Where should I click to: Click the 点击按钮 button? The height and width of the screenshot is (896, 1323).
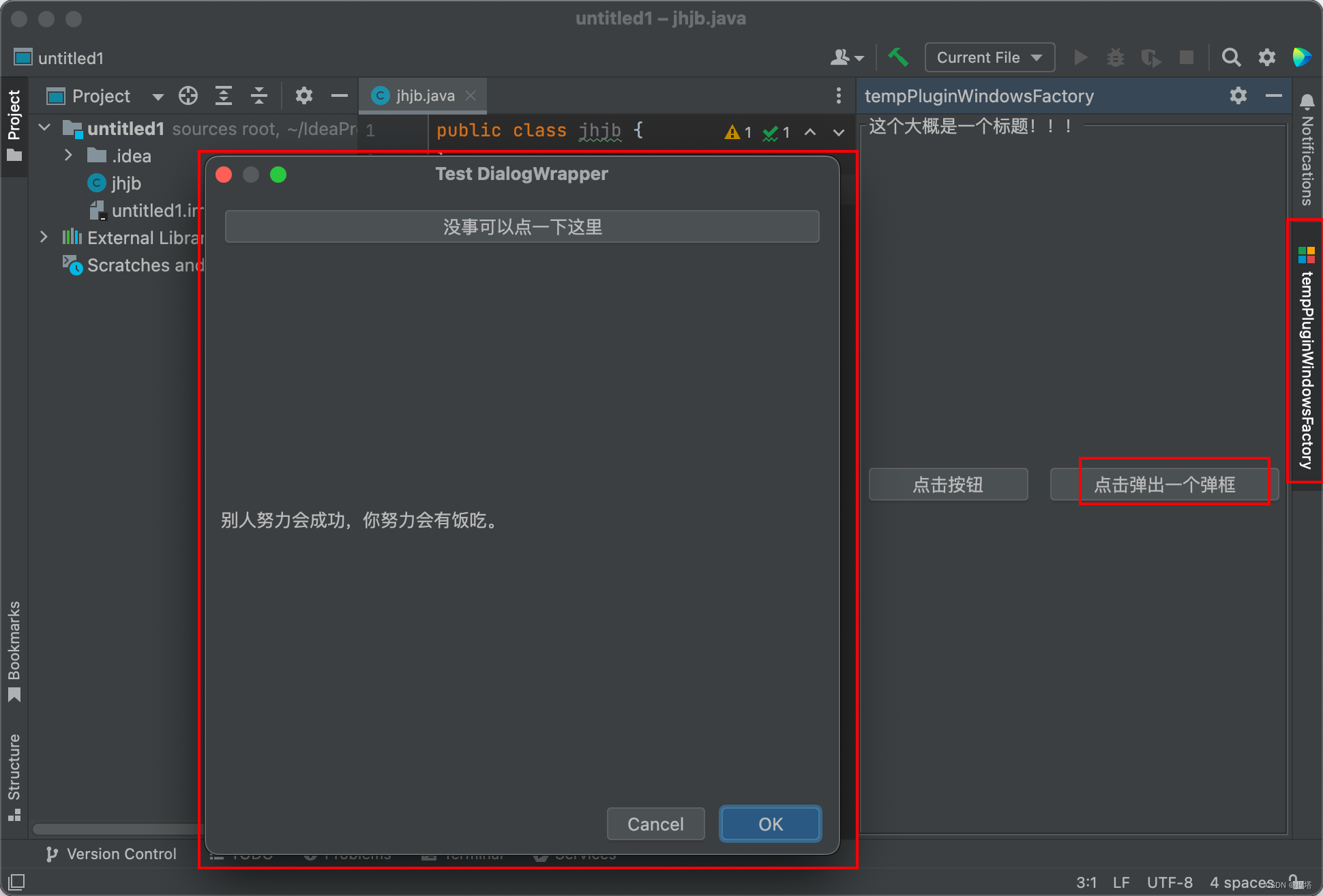click(x=948, y=484)
